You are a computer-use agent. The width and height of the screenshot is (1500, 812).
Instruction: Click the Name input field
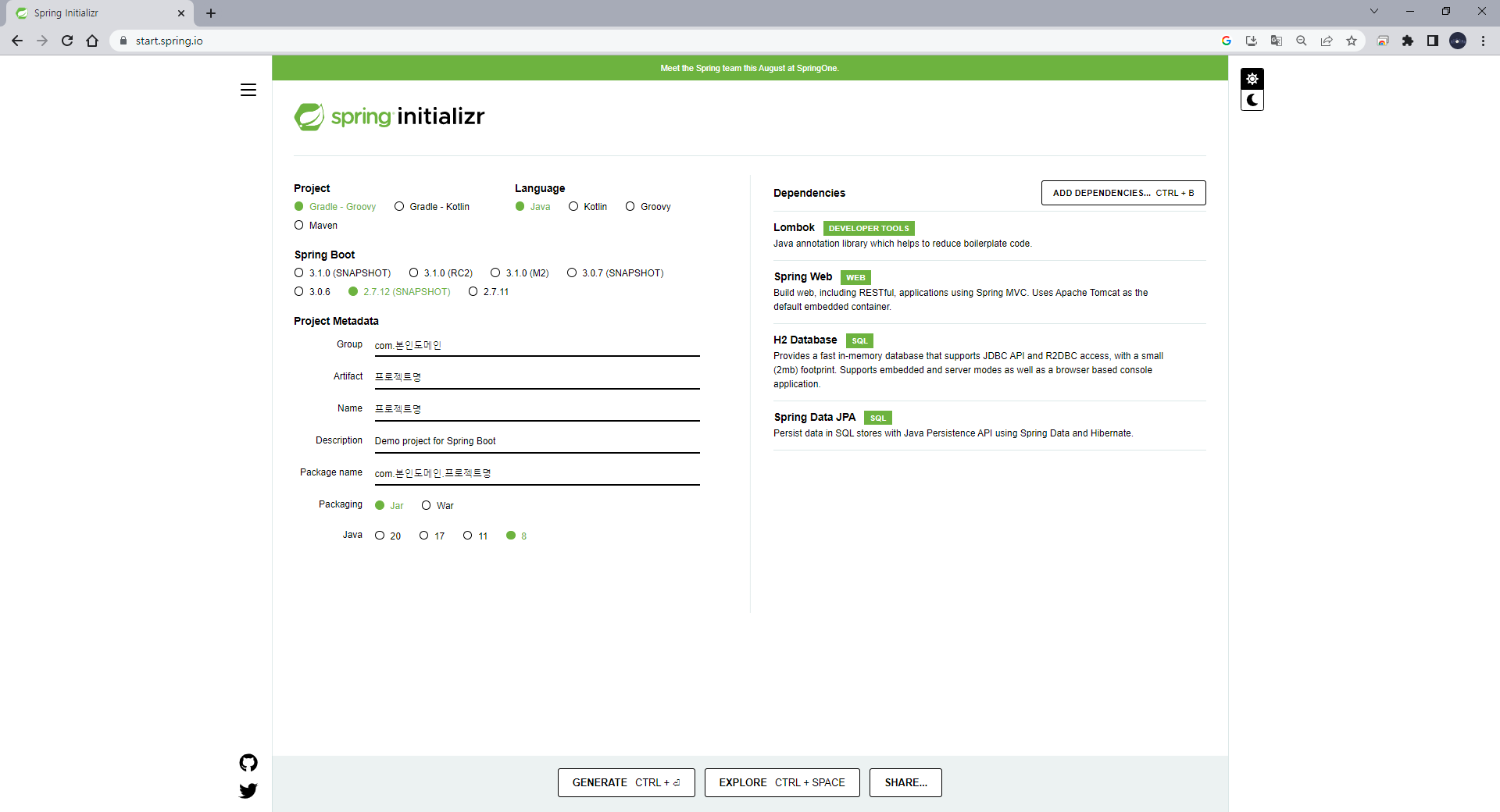pyautogui.click(x=537, y=409)
